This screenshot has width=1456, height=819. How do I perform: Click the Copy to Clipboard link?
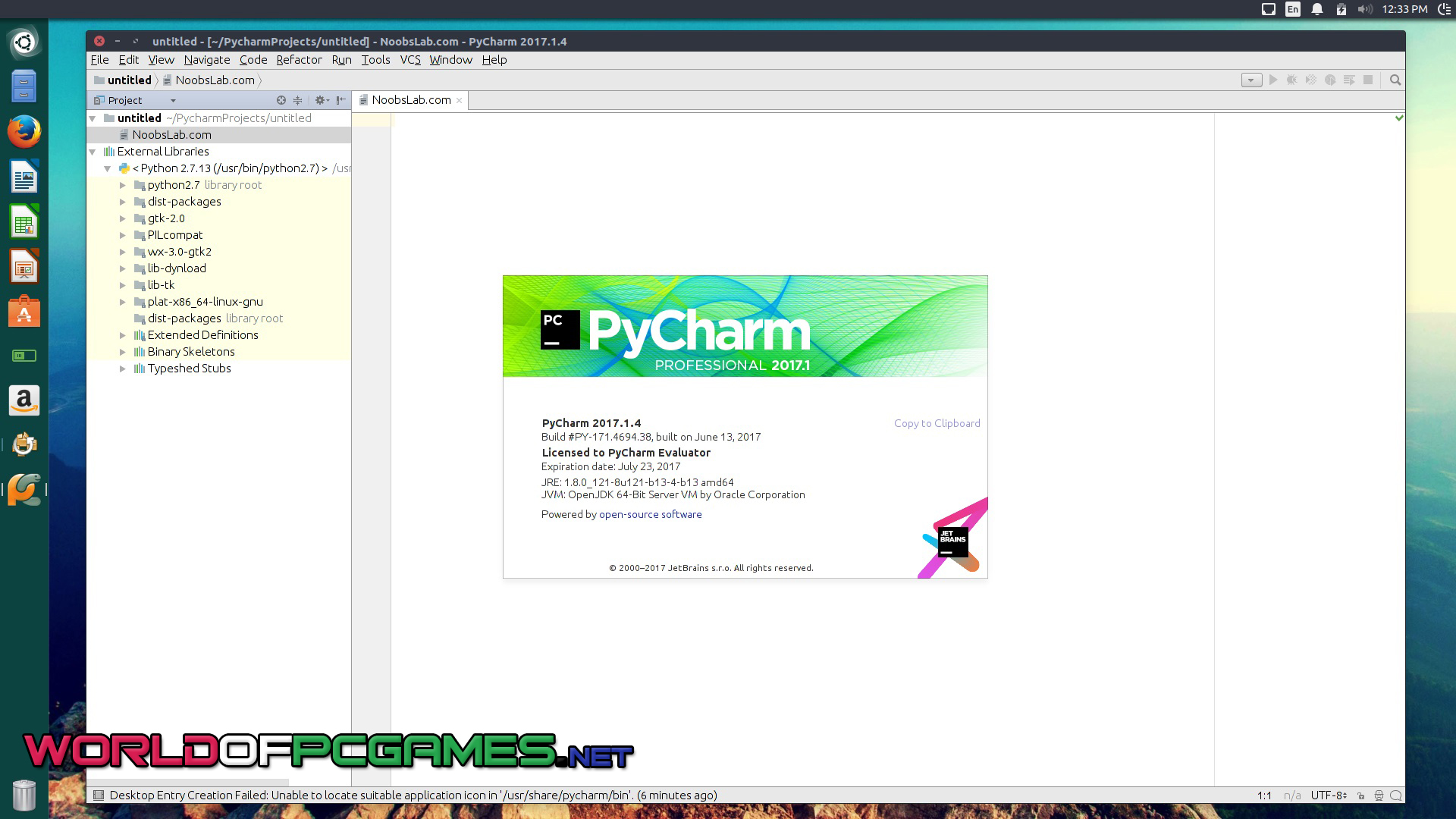coord(937,423)
